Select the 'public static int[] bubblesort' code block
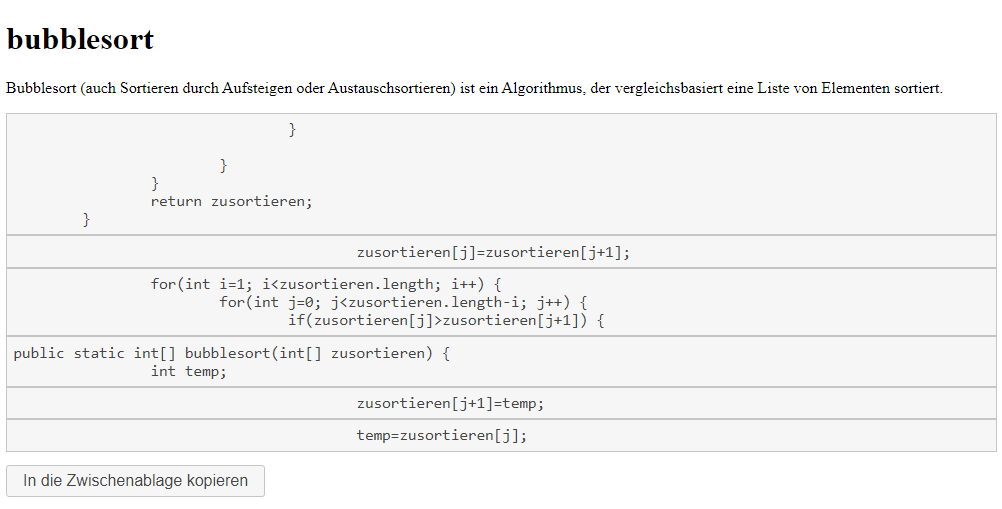This screenshot has width=1002, height=509. pos(501,361)
